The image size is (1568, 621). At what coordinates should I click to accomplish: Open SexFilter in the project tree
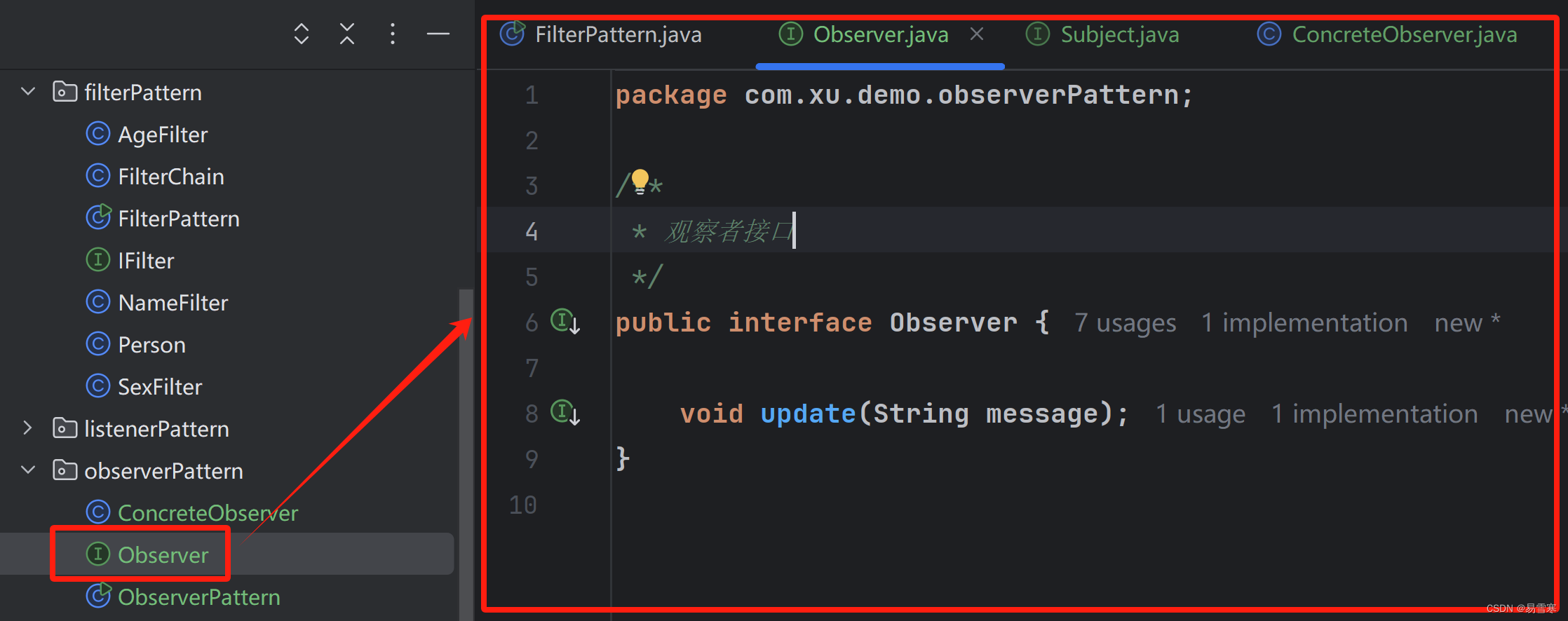(x=160, y=387)
